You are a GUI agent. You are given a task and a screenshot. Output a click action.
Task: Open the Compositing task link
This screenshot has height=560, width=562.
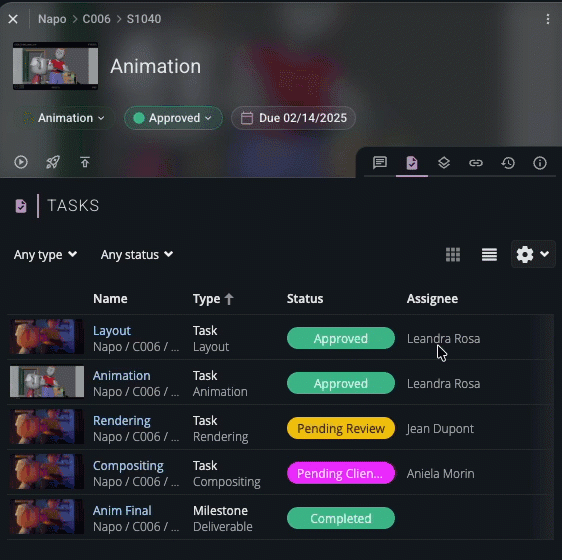[x=128, y=466]
